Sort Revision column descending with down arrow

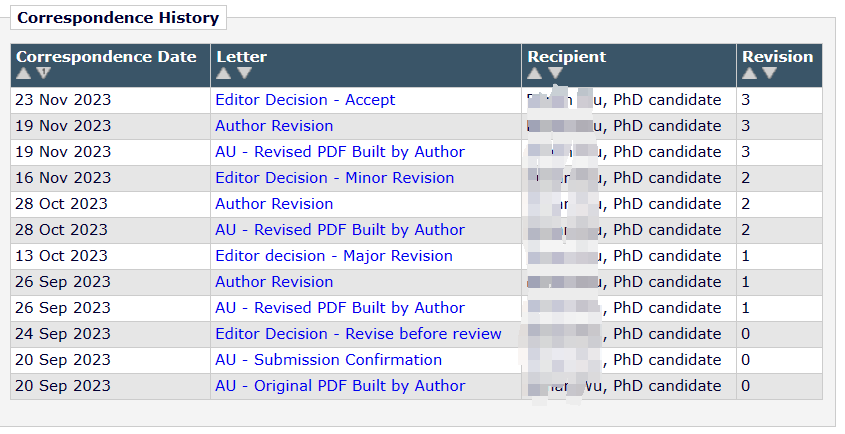point(769,74)
